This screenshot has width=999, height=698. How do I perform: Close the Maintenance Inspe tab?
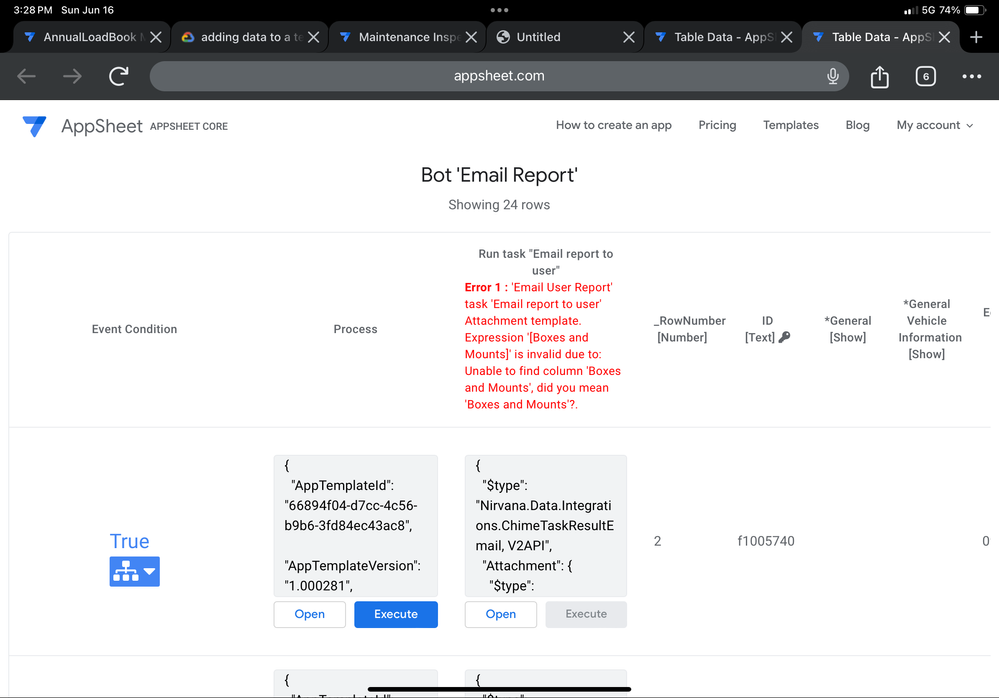tap(471, 37)
